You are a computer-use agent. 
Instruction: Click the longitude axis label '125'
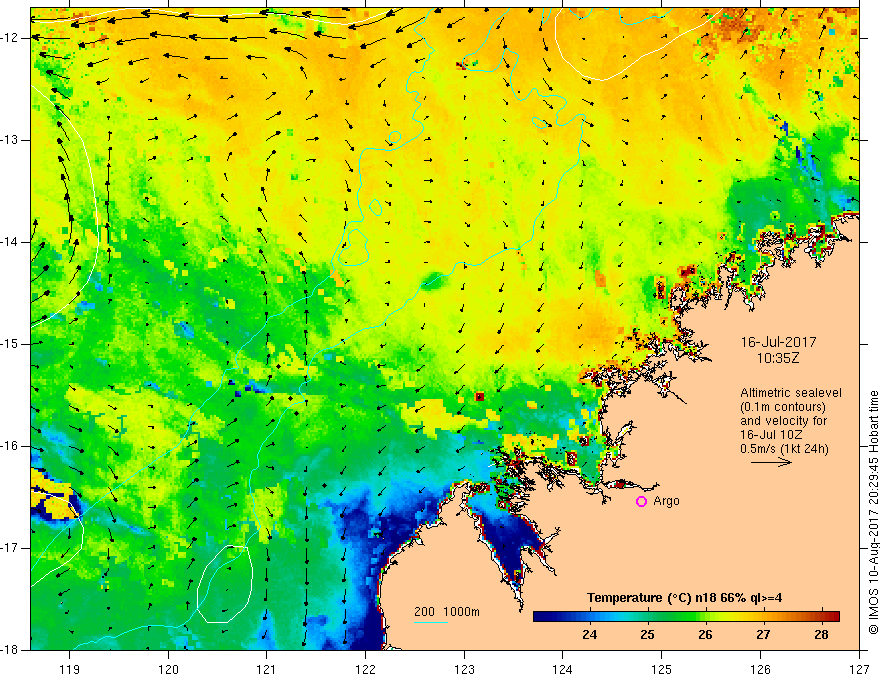point(662,669)
